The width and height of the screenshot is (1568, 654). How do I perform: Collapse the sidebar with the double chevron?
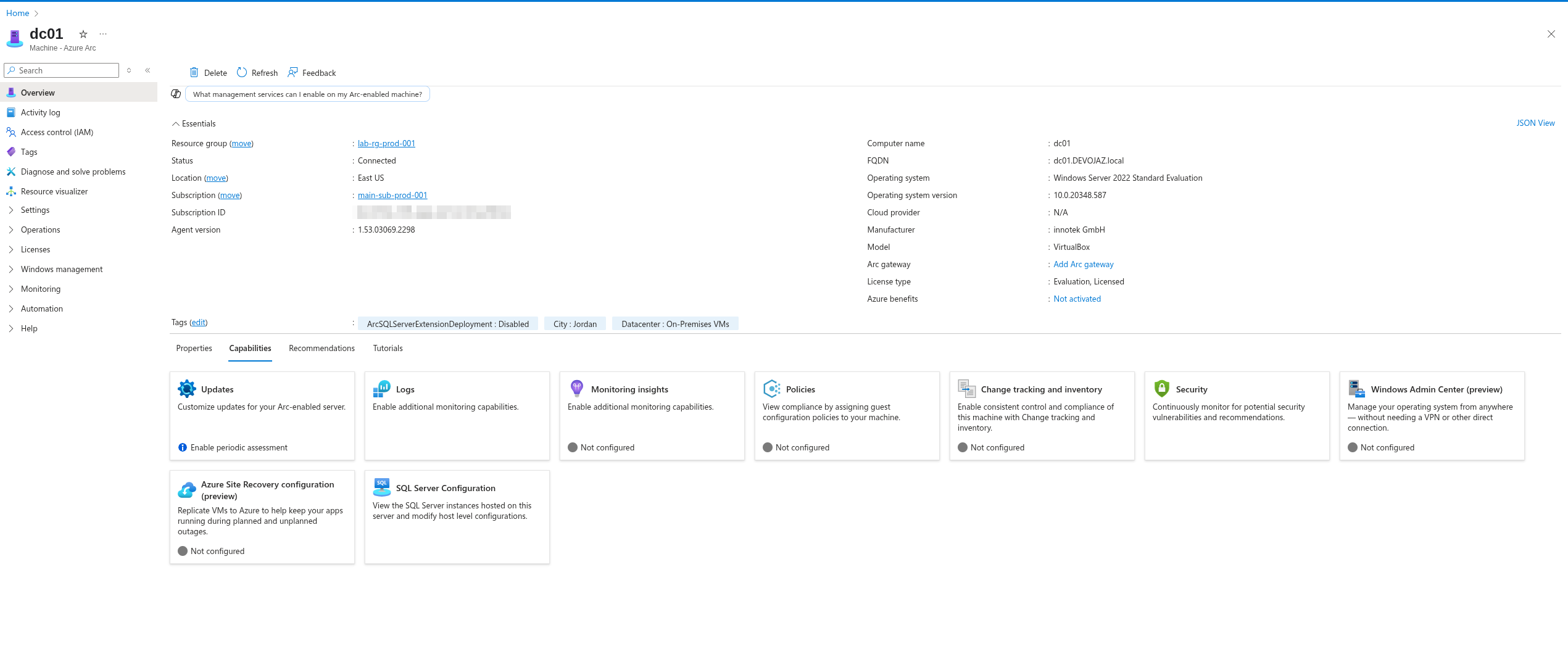coord(147,70)
